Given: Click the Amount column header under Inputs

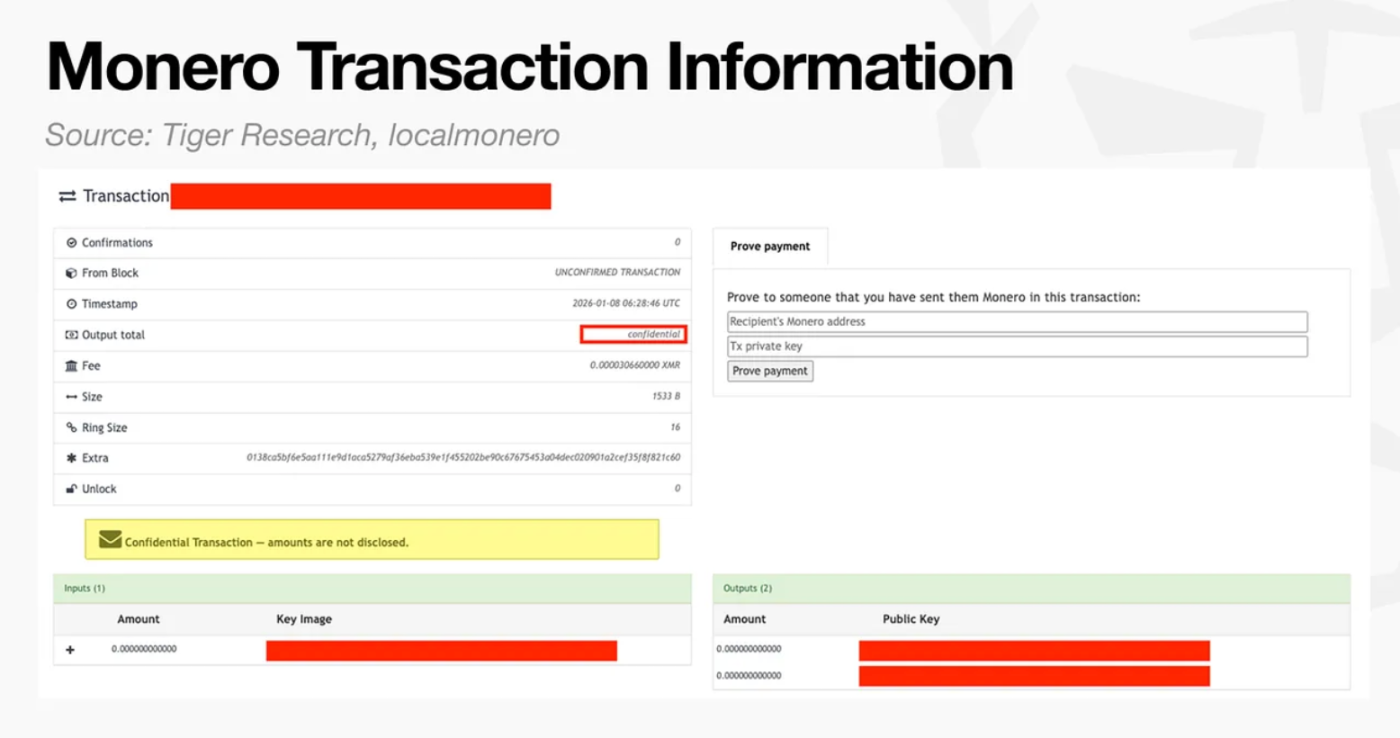Looking at the screenshot, I should (x=138, y=620).
